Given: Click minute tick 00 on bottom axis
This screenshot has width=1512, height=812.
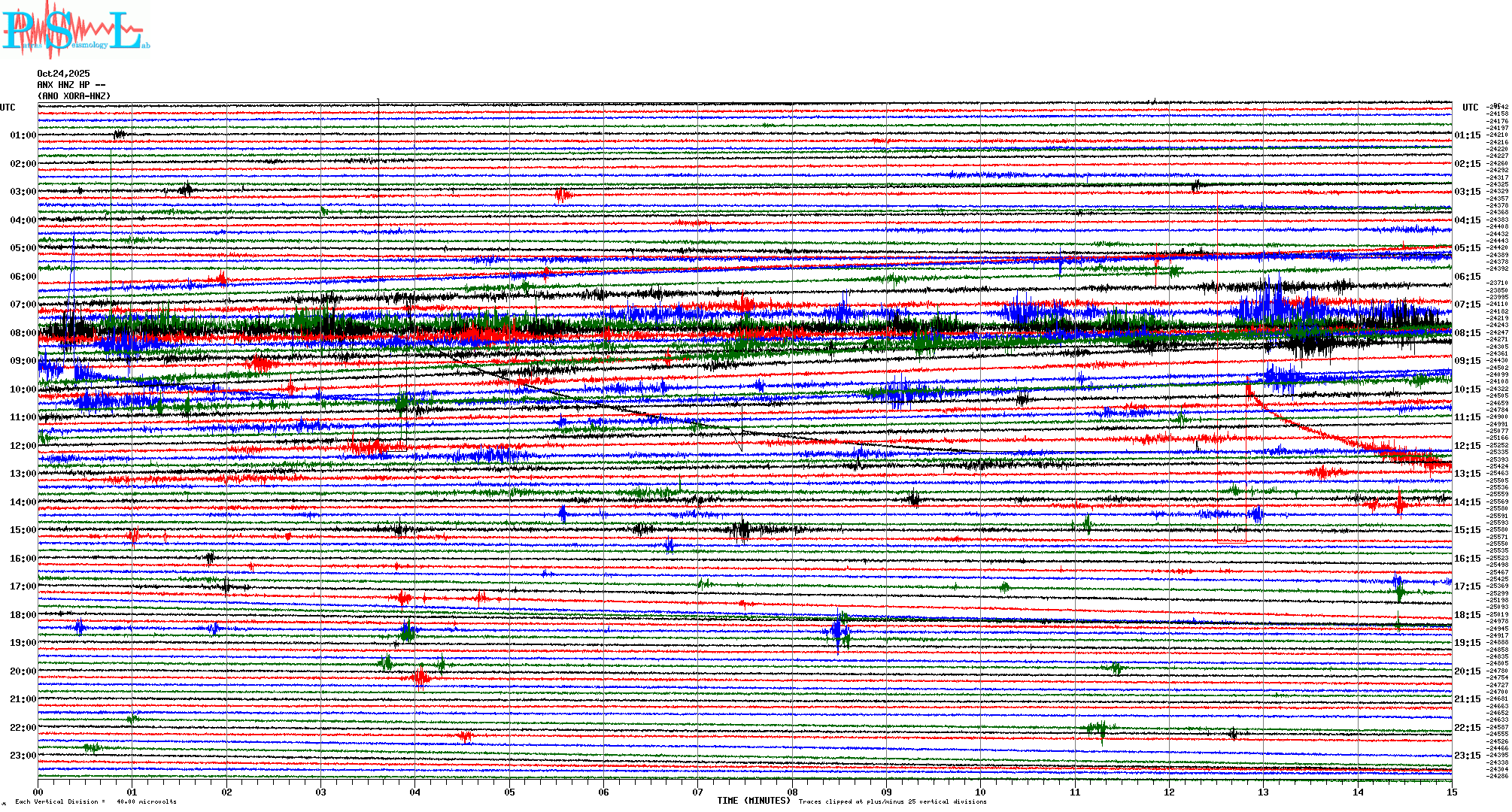Looking at the screenshot, I should point(38,792).
